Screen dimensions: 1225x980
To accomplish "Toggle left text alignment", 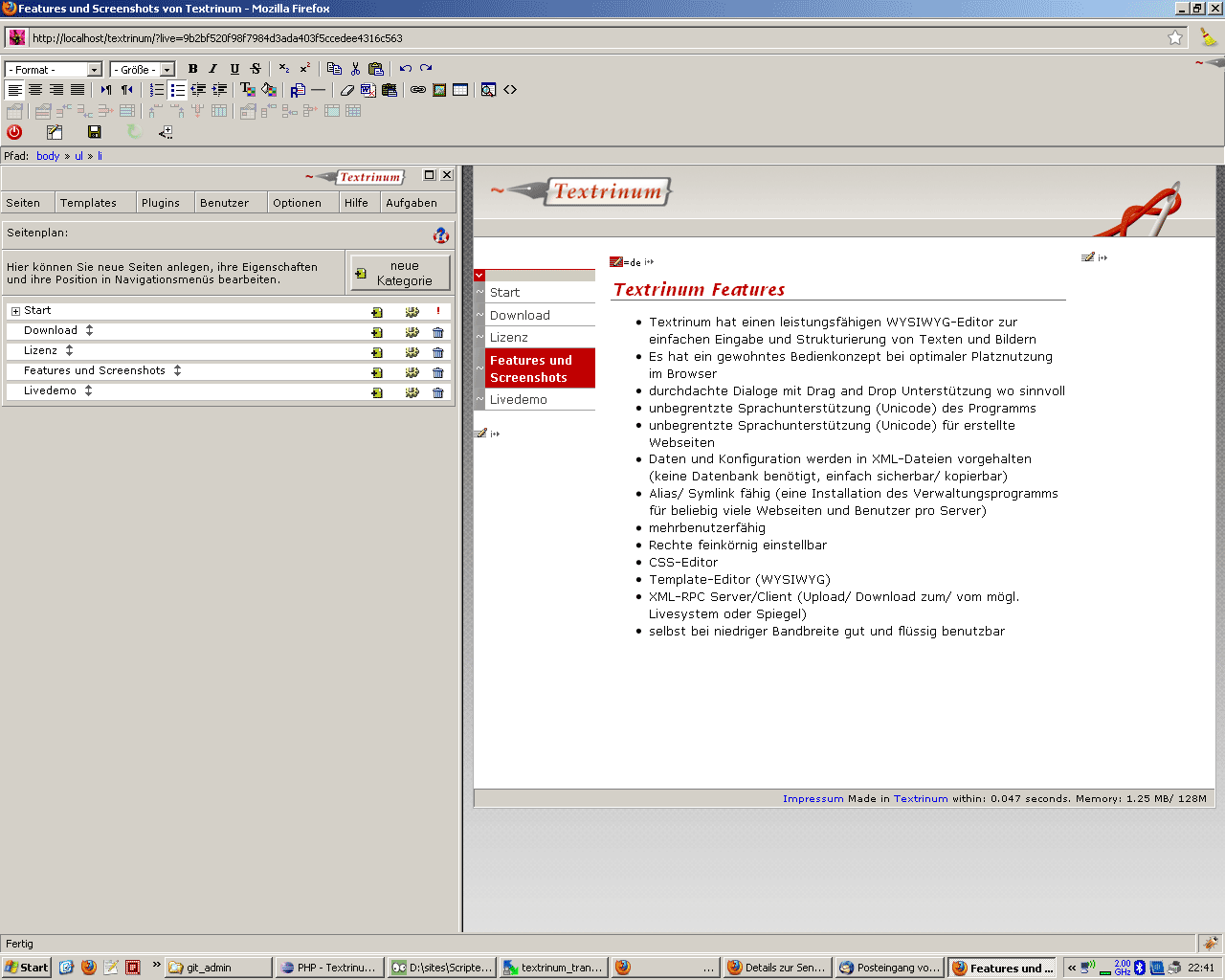I will tap(14, 90).
